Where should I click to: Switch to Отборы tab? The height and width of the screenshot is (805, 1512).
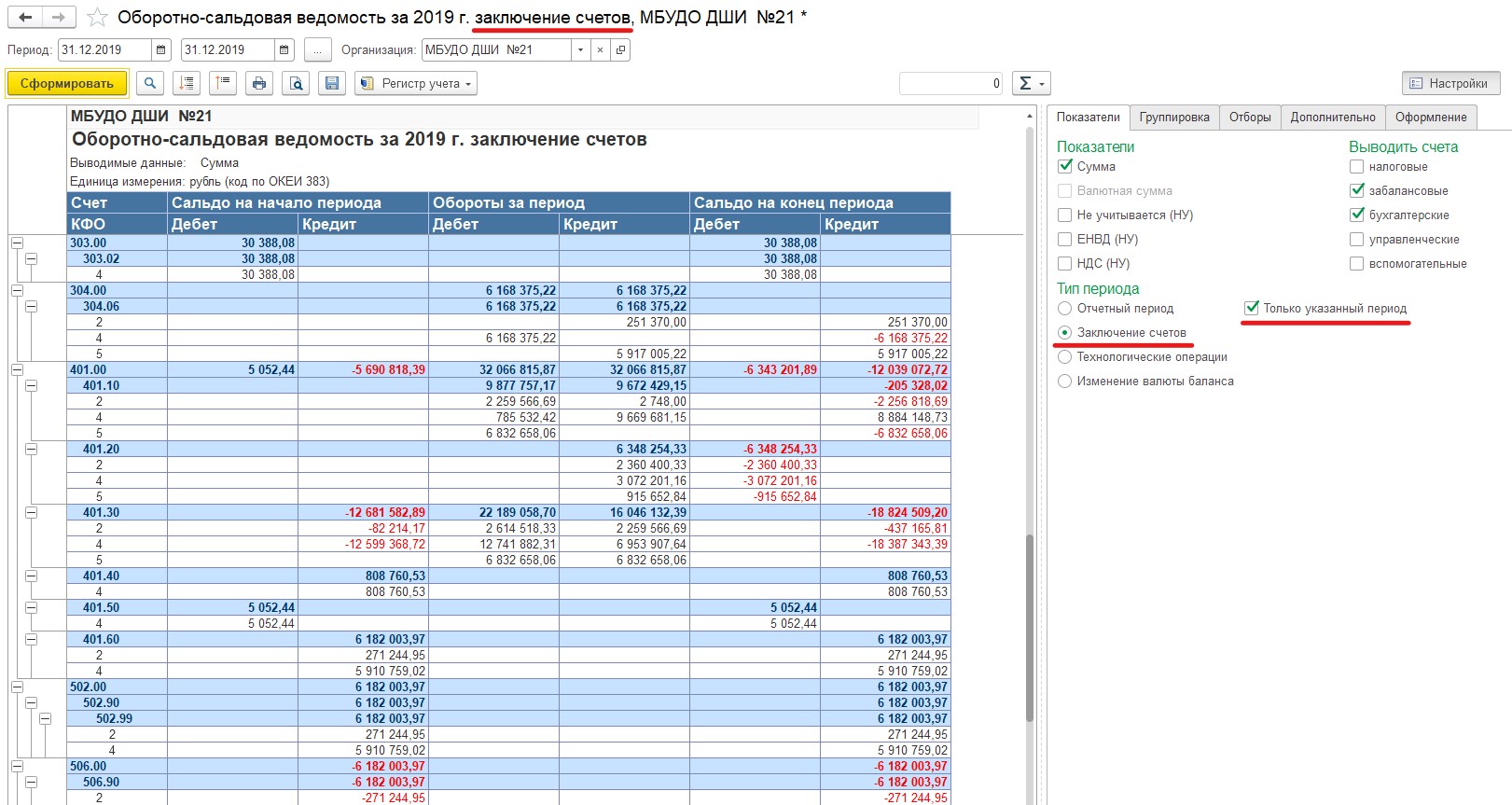[1250, 118]
